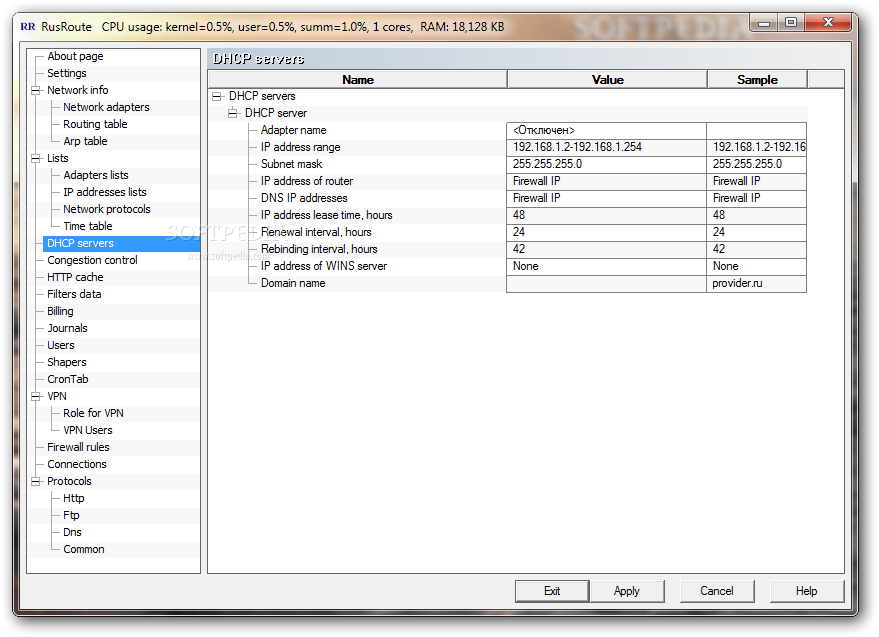This screenshot has height=637, width=879.
Task: Open Settings in the sidebar tree
Action: 67,73
